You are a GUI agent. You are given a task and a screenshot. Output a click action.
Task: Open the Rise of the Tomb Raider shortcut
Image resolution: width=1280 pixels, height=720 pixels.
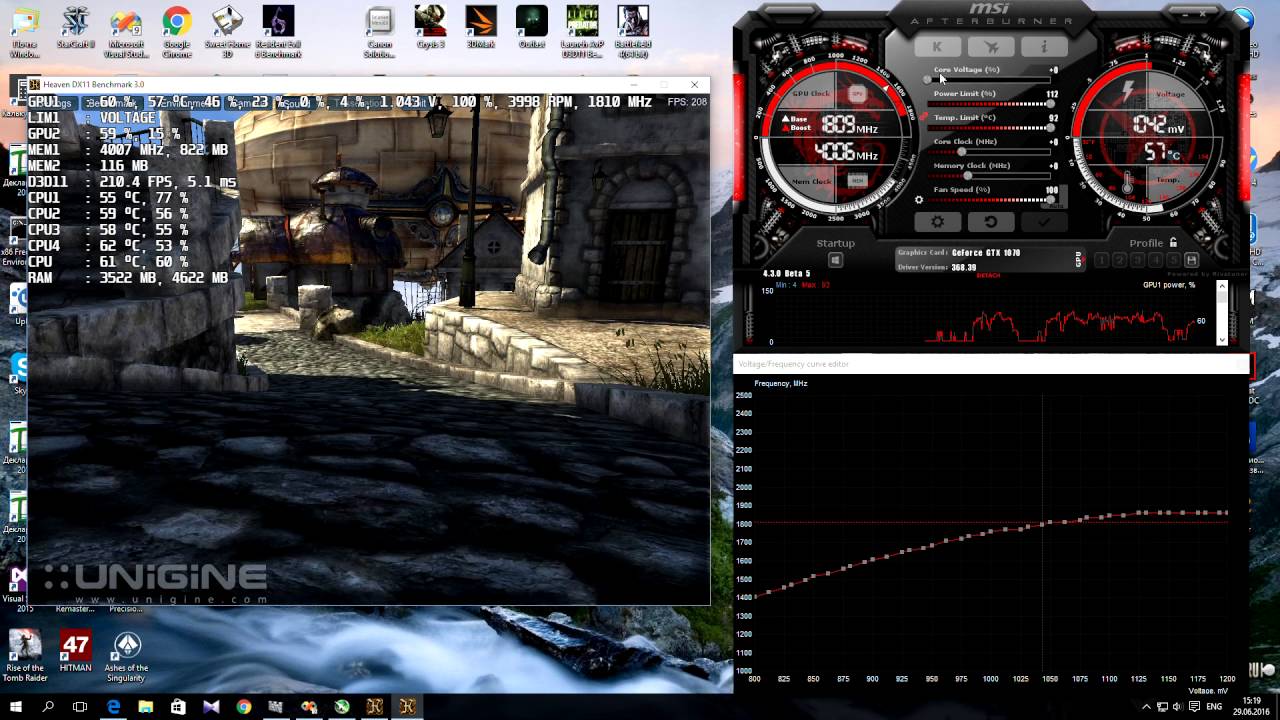coord(25,656)
